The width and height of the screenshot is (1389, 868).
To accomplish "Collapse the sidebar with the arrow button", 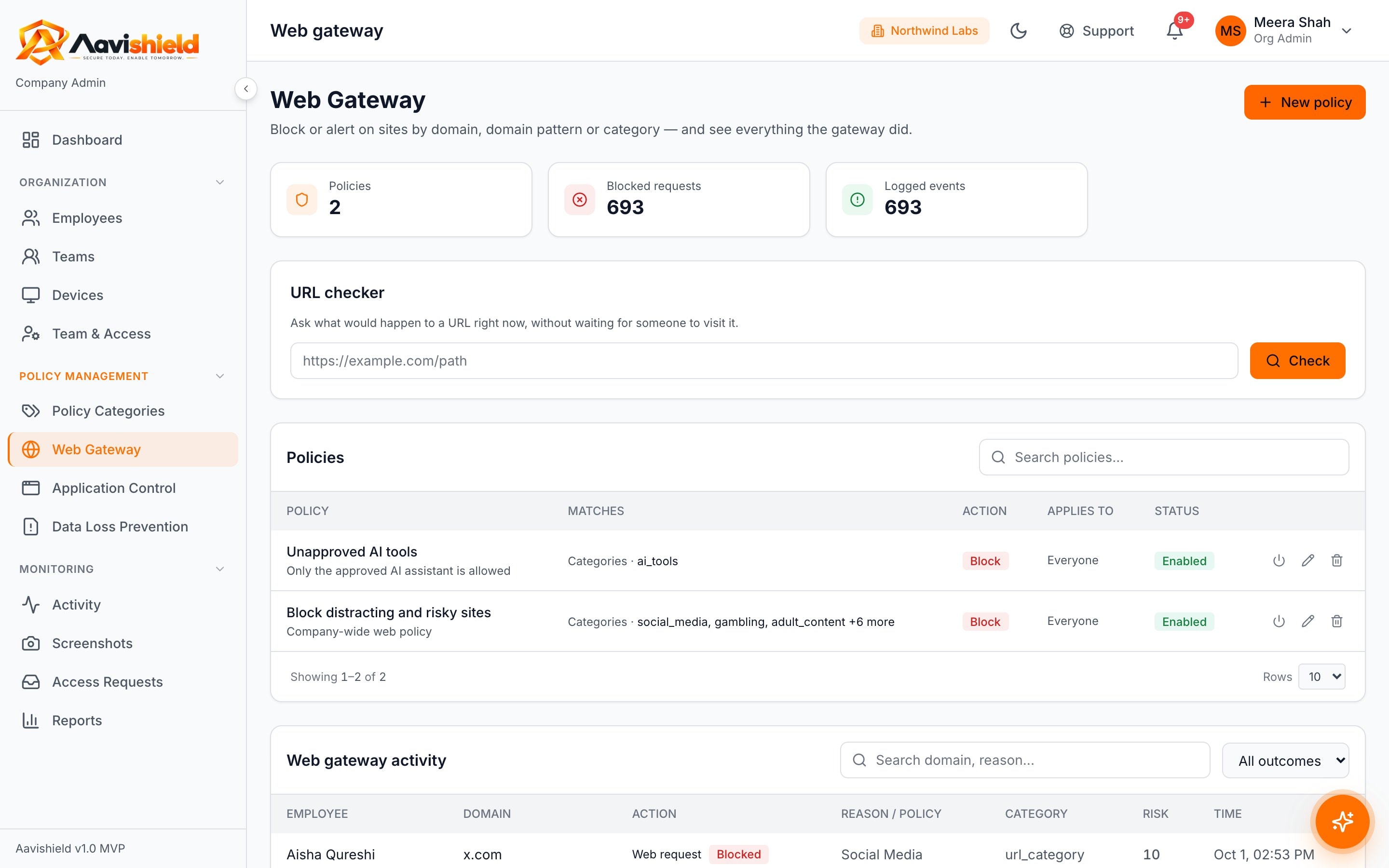I will click(x=245, y=88).
